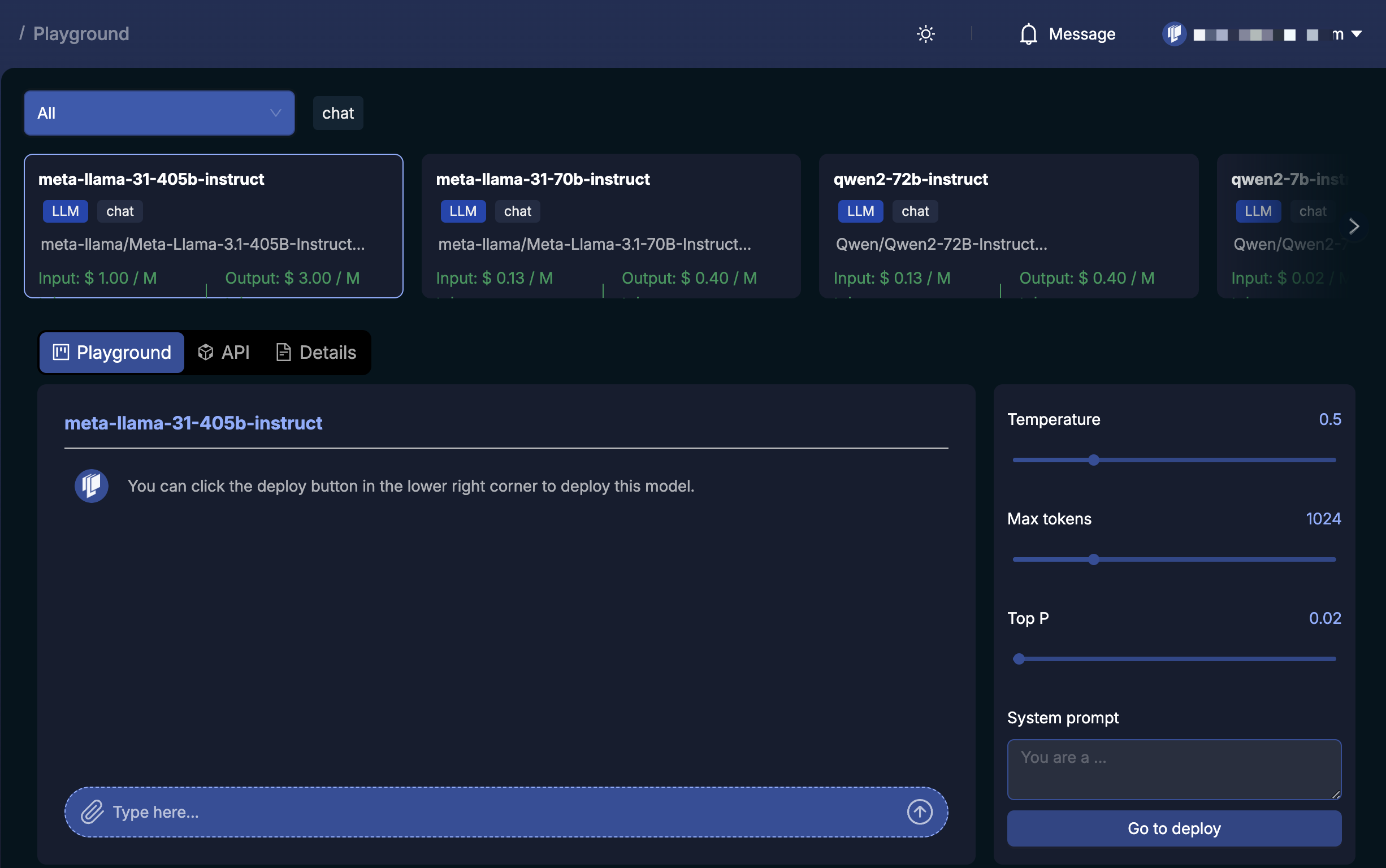1386x868 pixels.
Task: Click the send arrow icon
Action: [919, 811]
